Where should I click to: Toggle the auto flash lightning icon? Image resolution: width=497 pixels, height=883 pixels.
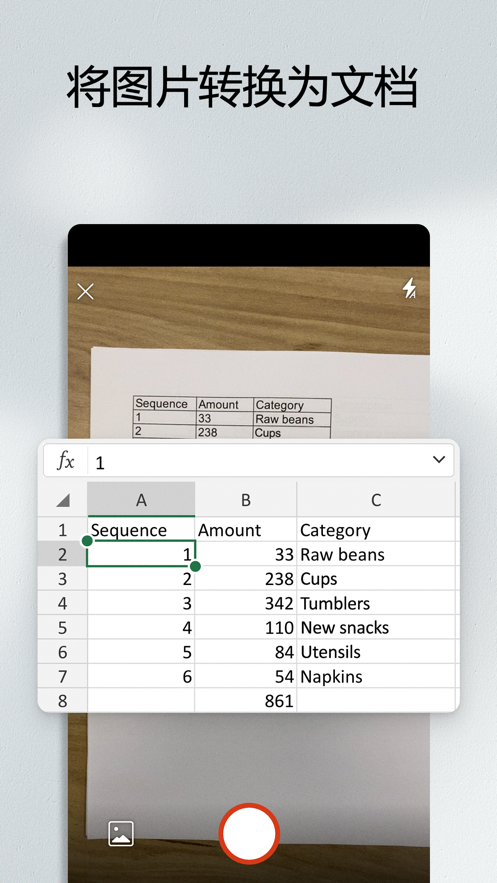[x=409, y=288]
